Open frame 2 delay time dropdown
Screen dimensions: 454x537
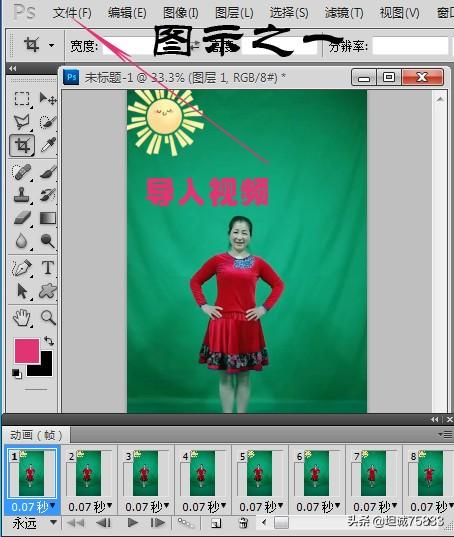90,507
